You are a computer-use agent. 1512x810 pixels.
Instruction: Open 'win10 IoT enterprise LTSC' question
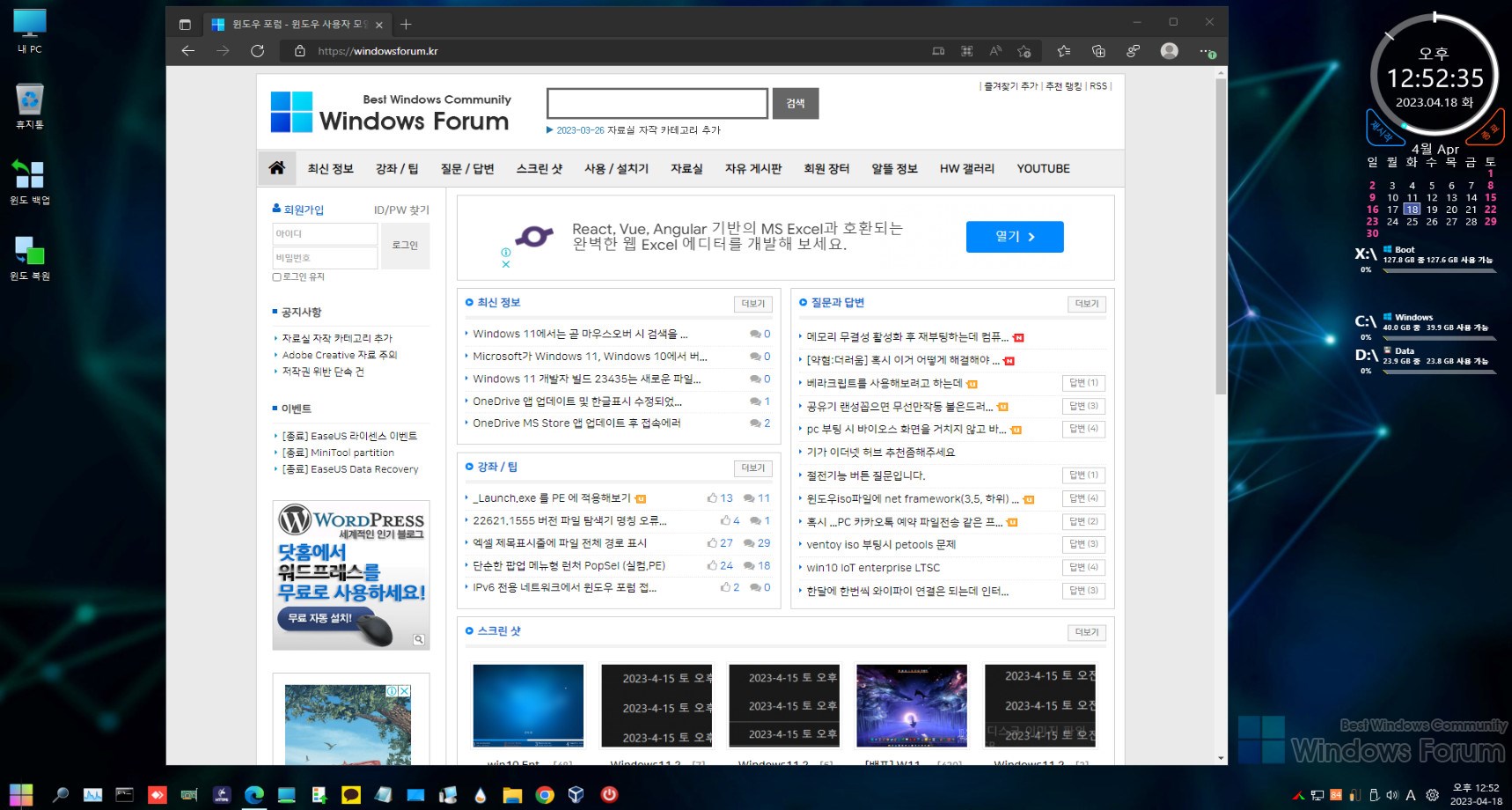873,568
